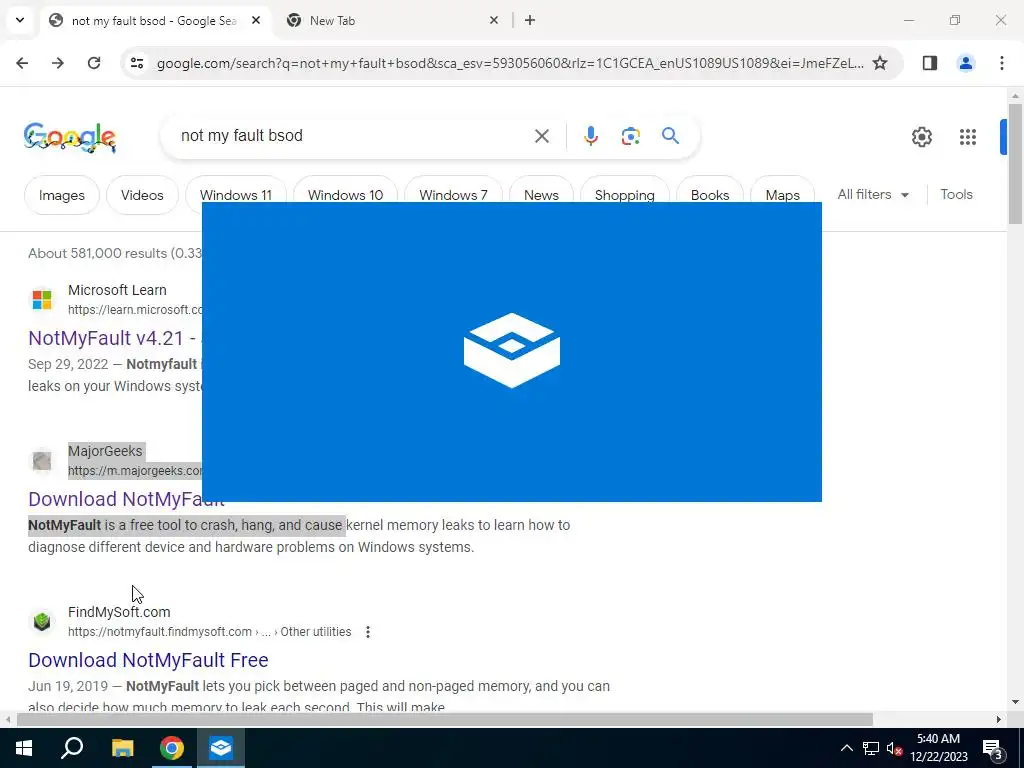Open File Explorer from the taskbar
Screen dimensions: 1024x768
pos(122,748)
